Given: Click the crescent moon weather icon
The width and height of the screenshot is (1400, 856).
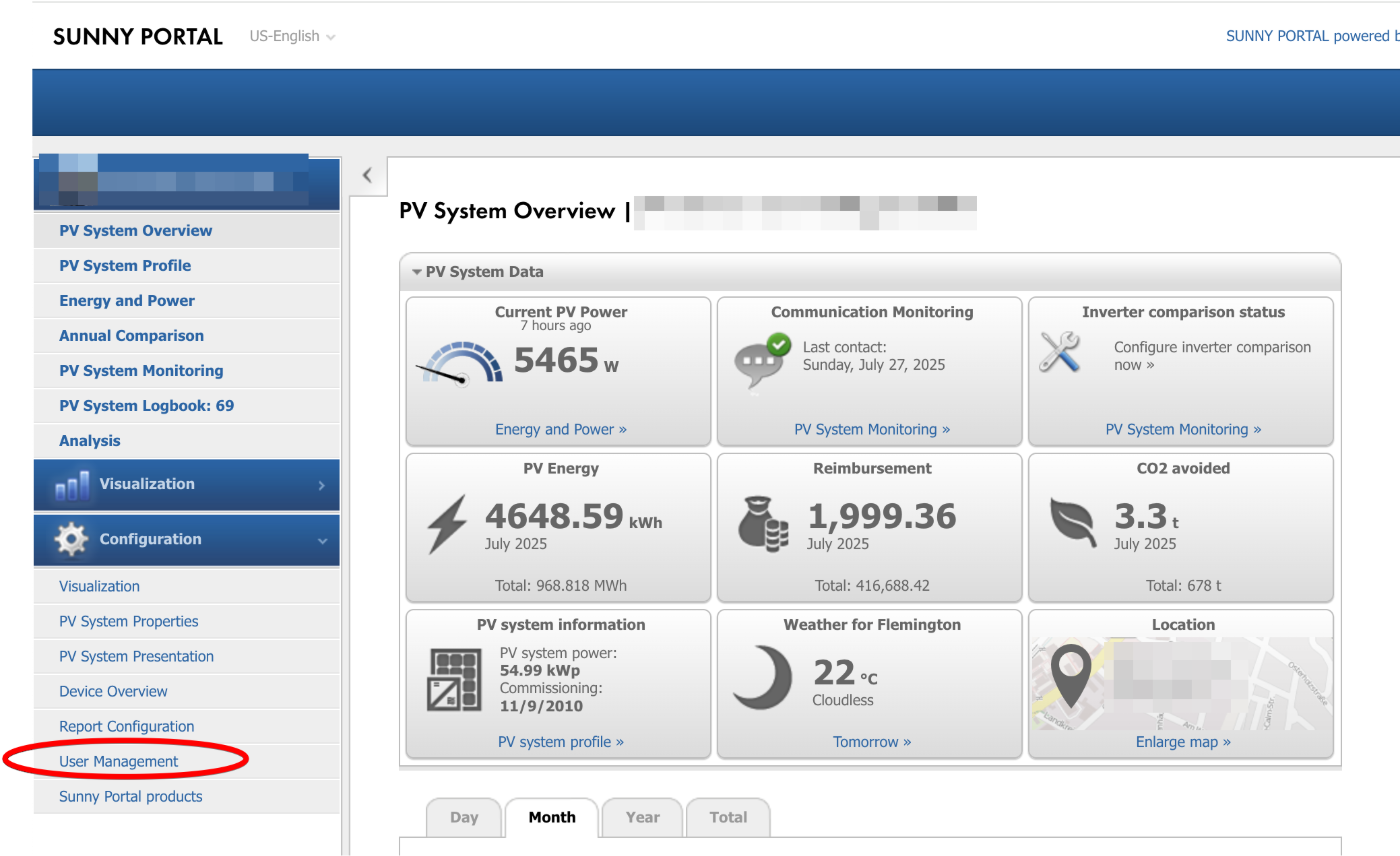Looking at the screenshot, I should click(762, 677).
